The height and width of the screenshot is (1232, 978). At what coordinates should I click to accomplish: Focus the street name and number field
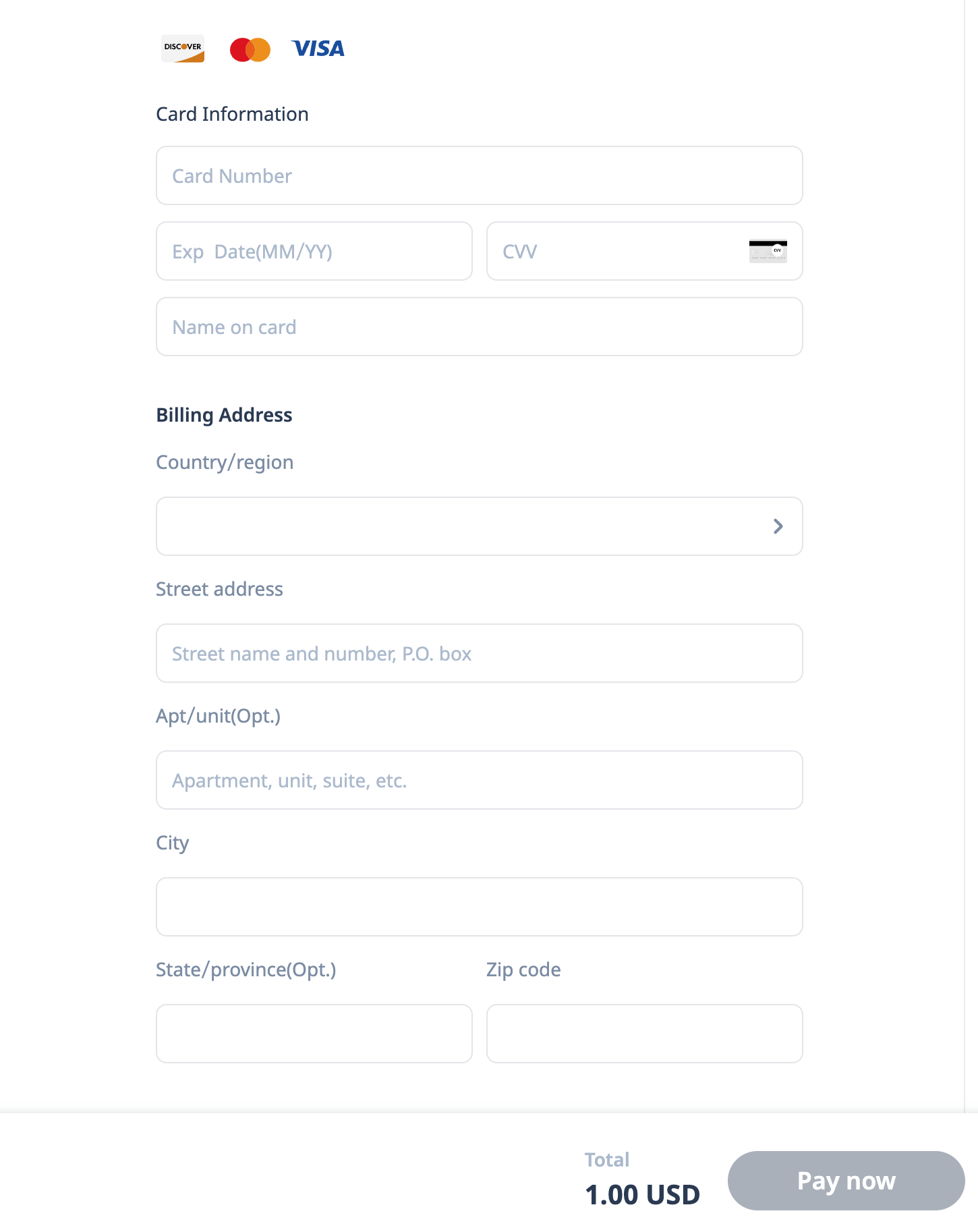479,653
